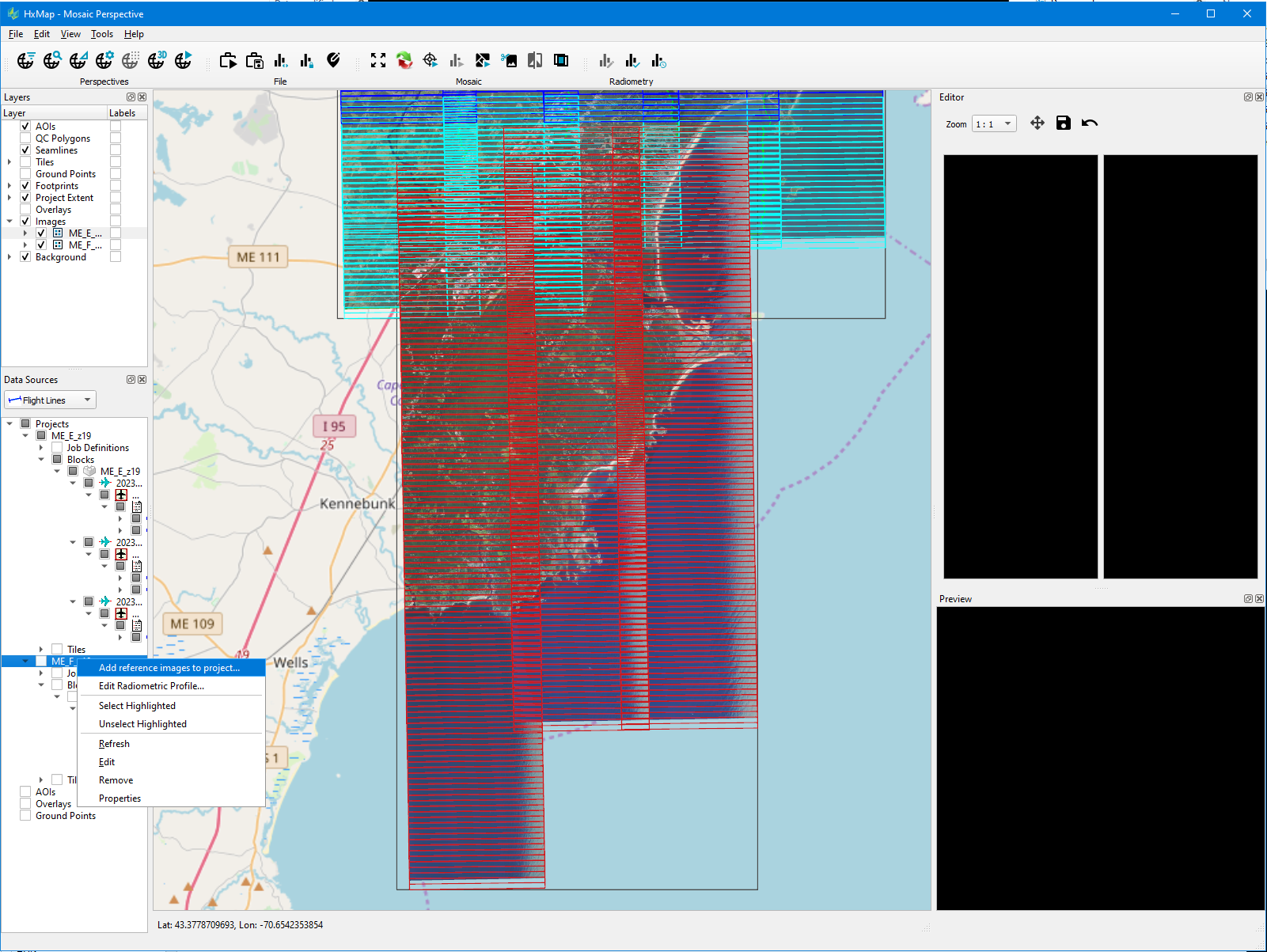Screen dimensions: 1267x952
Task: Toggle the Ground Points layer checkbox
Action: pyautogui.click(x=25, y=174)
